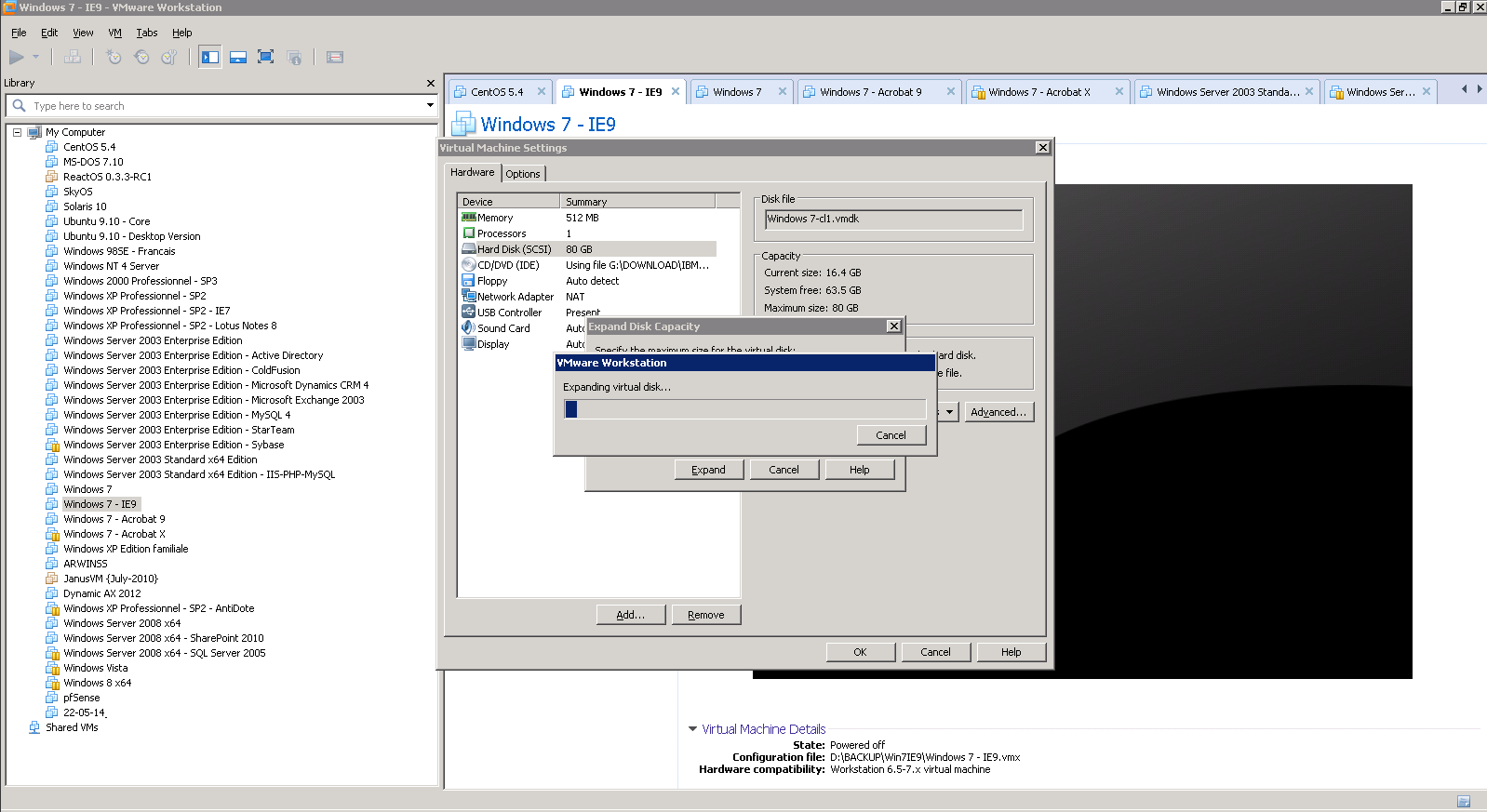Click the magnifier icon in library search
1487x812 pixels.
click(19, 106)
